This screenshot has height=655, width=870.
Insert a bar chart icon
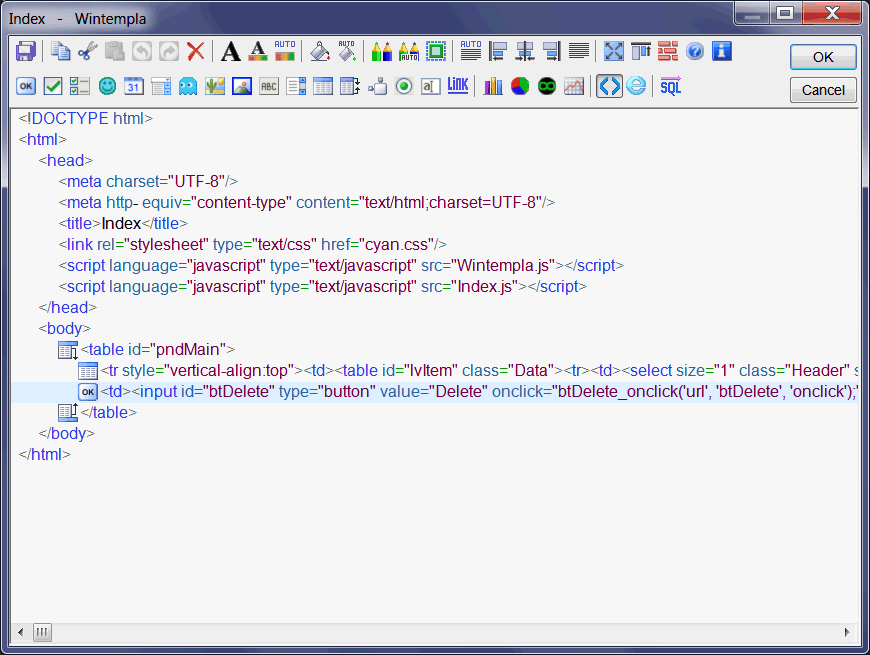tap(493, 86)
